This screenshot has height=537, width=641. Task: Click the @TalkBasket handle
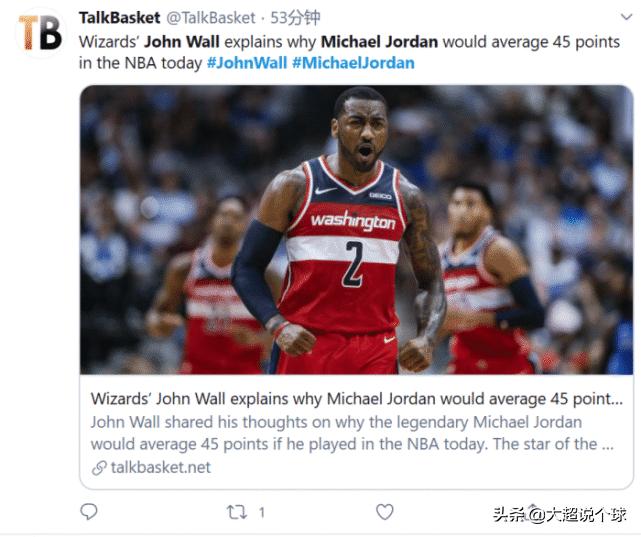pyautogui.click(x=211, y=18)
